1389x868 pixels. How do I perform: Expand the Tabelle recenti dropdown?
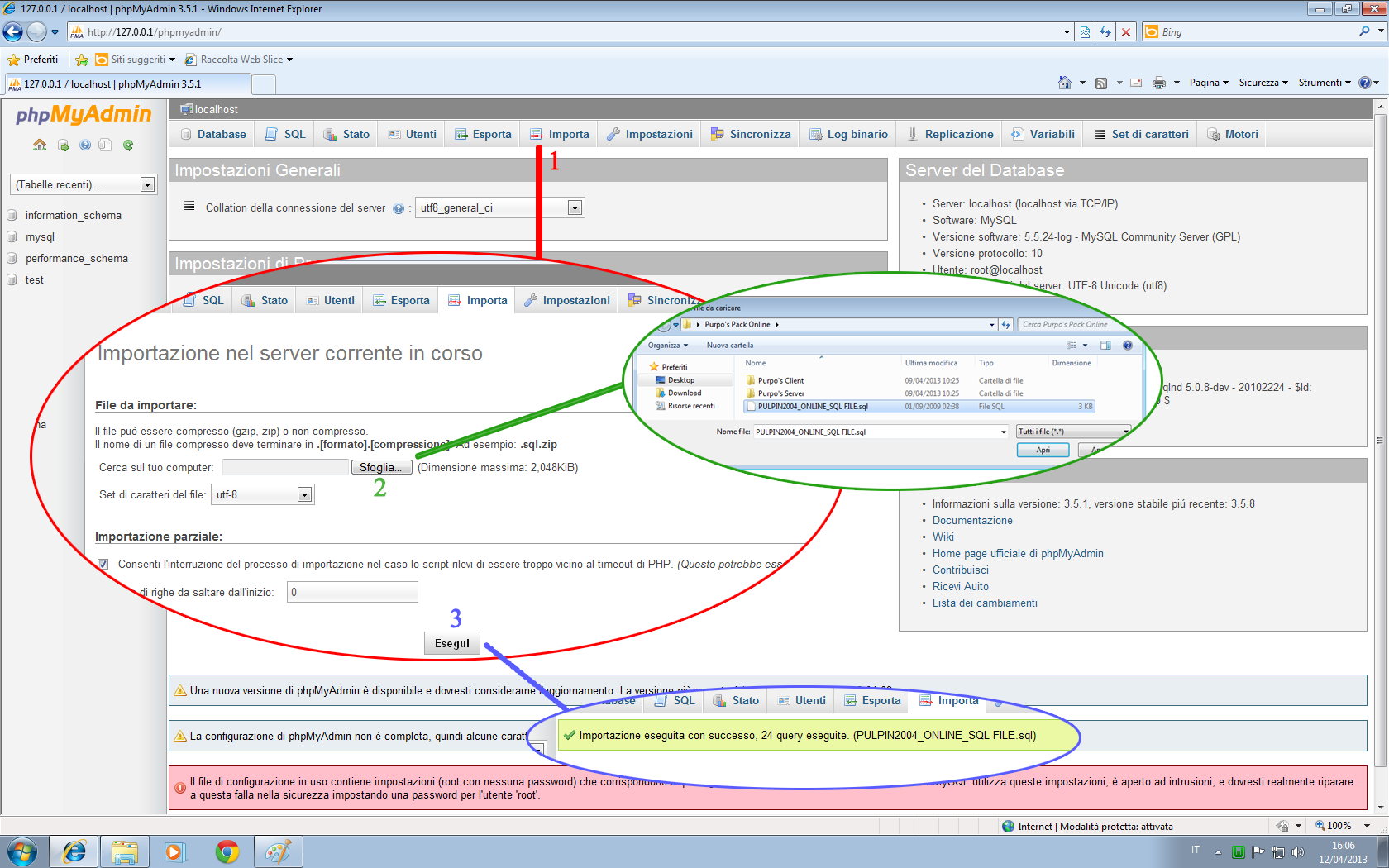click(x=147, y=184)
